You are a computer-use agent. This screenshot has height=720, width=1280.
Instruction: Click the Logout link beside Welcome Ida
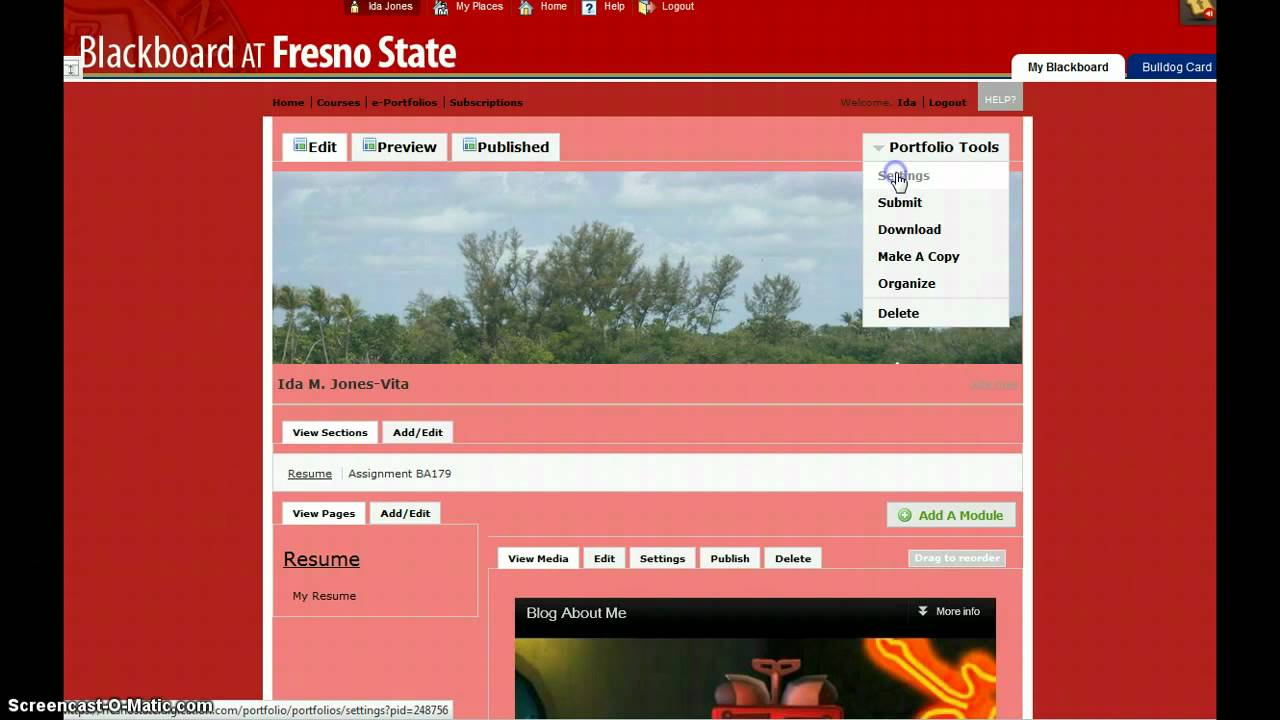(x=947, y=102)
